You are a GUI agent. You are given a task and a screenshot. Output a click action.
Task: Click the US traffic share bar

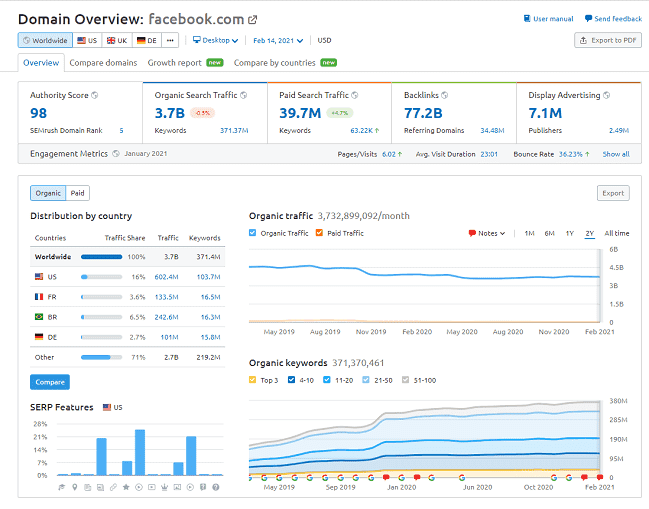point(101,277)
